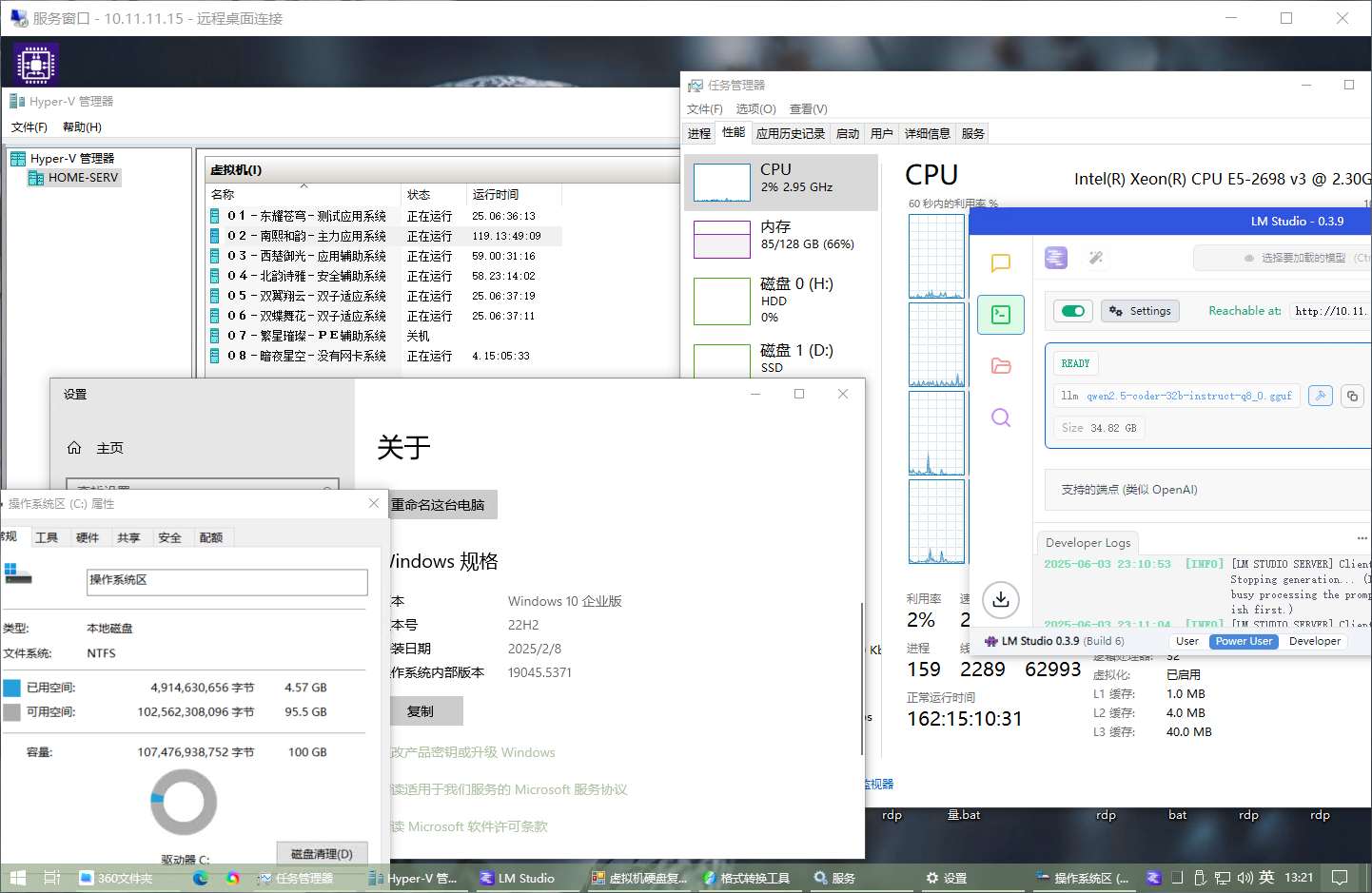Open Microsoft services agreement link

tap(509, 790)
